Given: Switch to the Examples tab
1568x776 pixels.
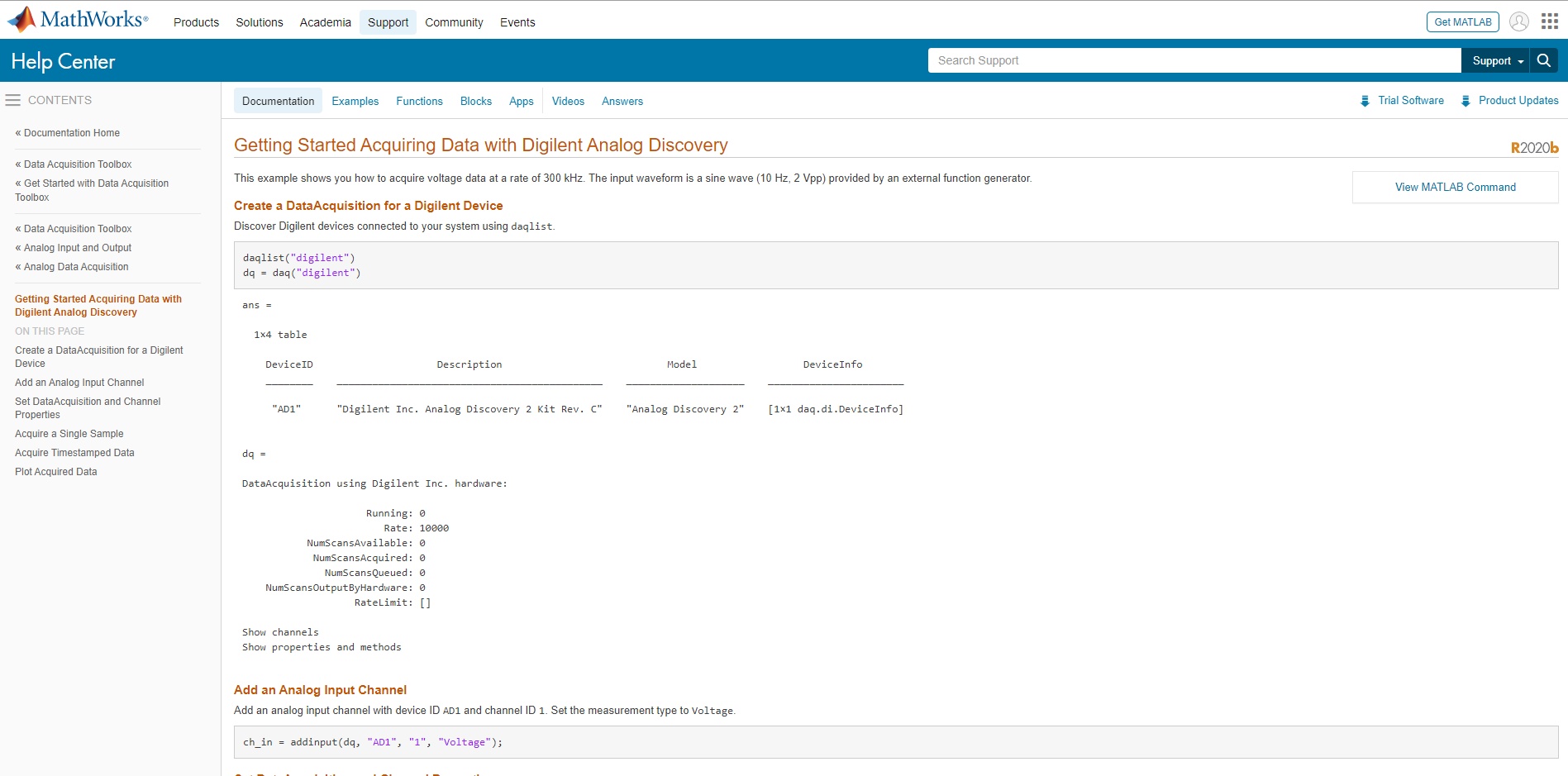Looking at the screenshot, I should coord(355,101).
